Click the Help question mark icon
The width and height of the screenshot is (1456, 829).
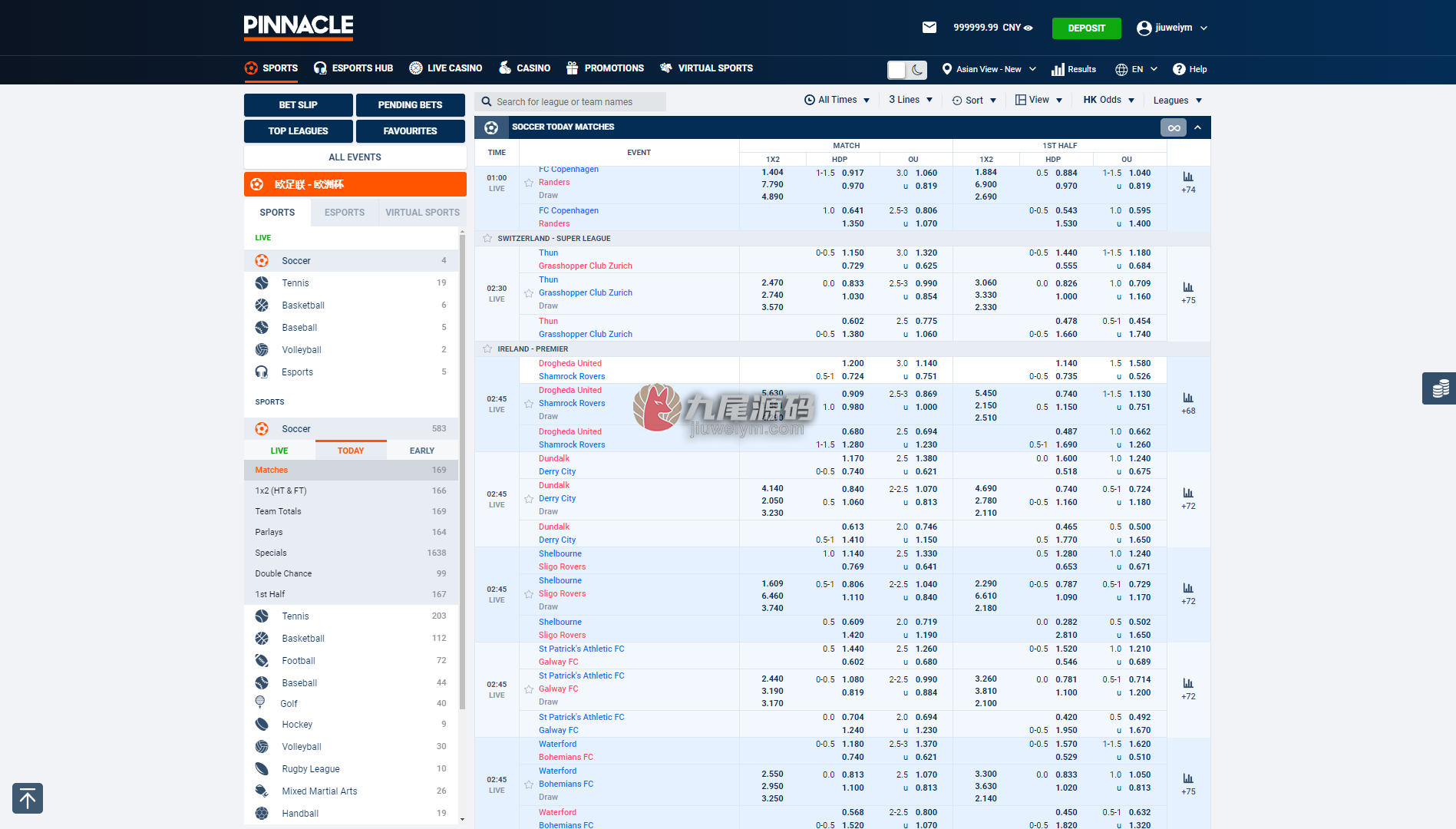click(1179, 69)
